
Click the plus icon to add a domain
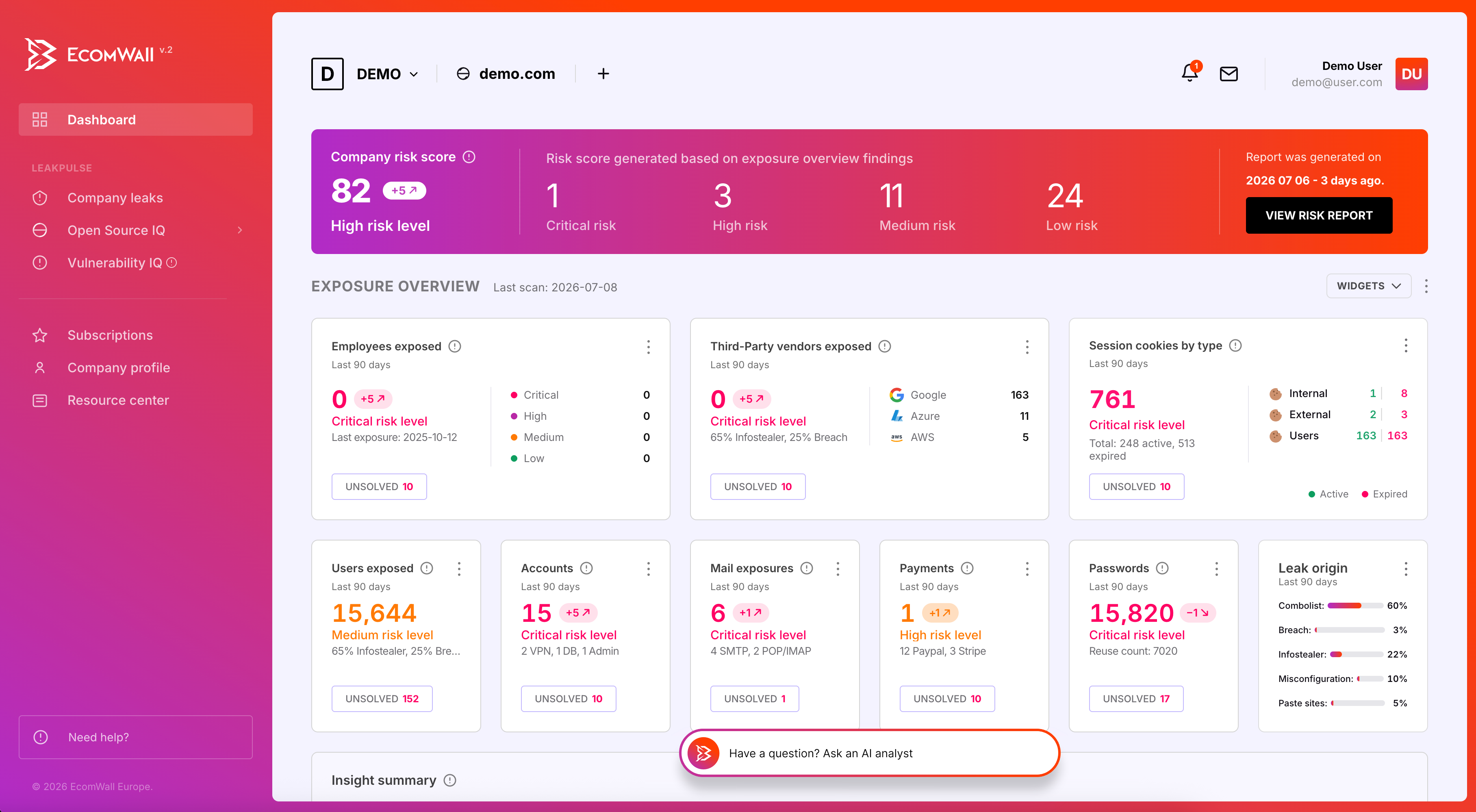(603, 74)
